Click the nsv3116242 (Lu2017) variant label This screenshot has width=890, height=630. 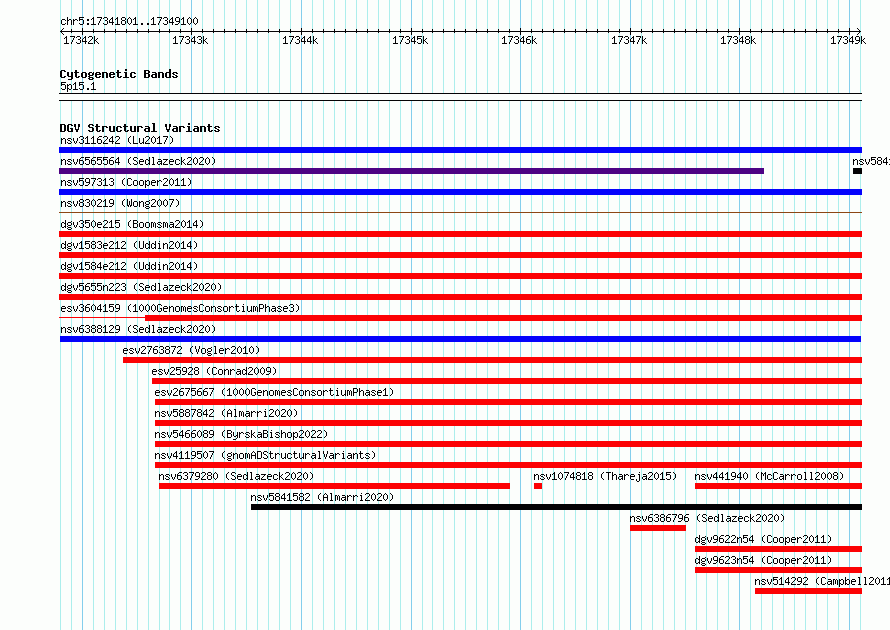click(117, 140)
